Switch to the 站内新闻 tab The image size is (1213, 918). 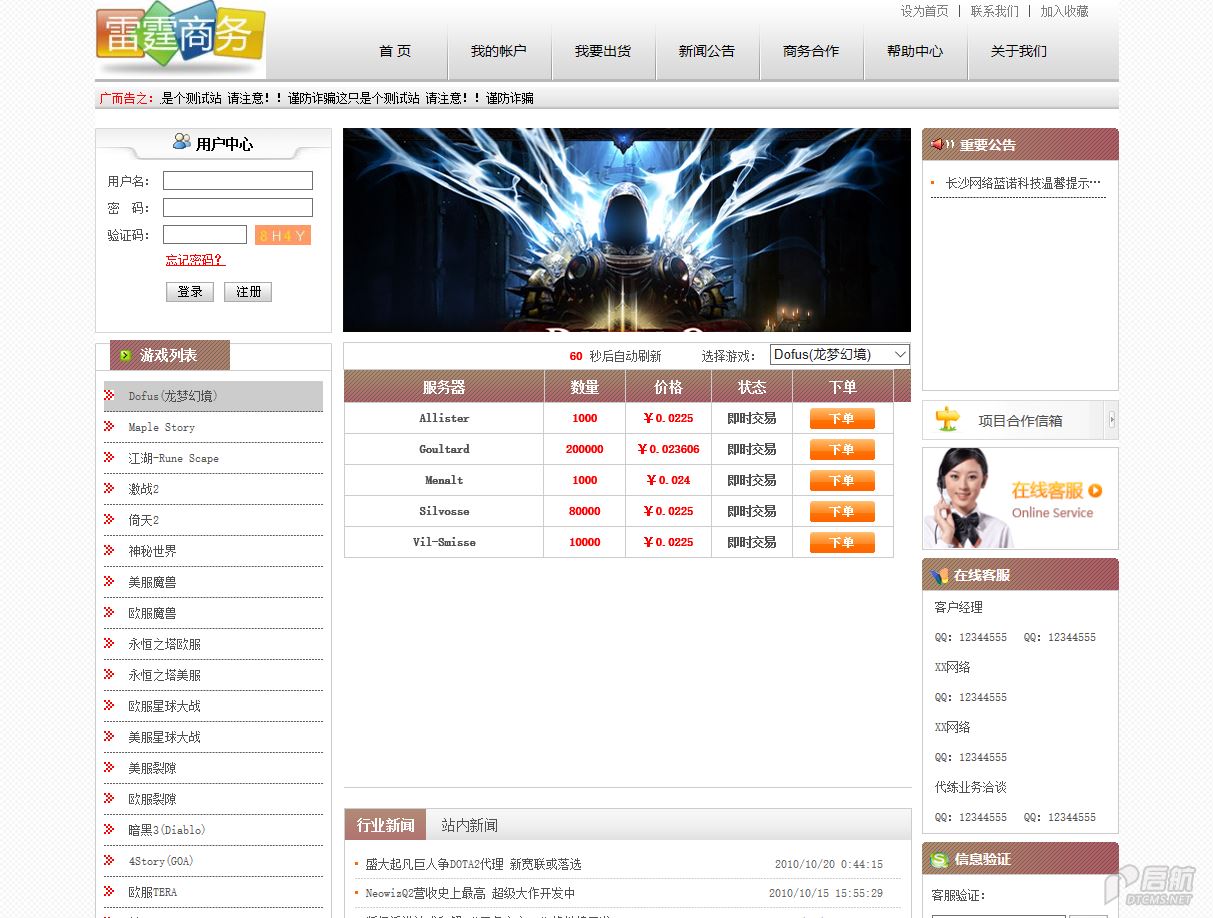(x=470, y=825)
